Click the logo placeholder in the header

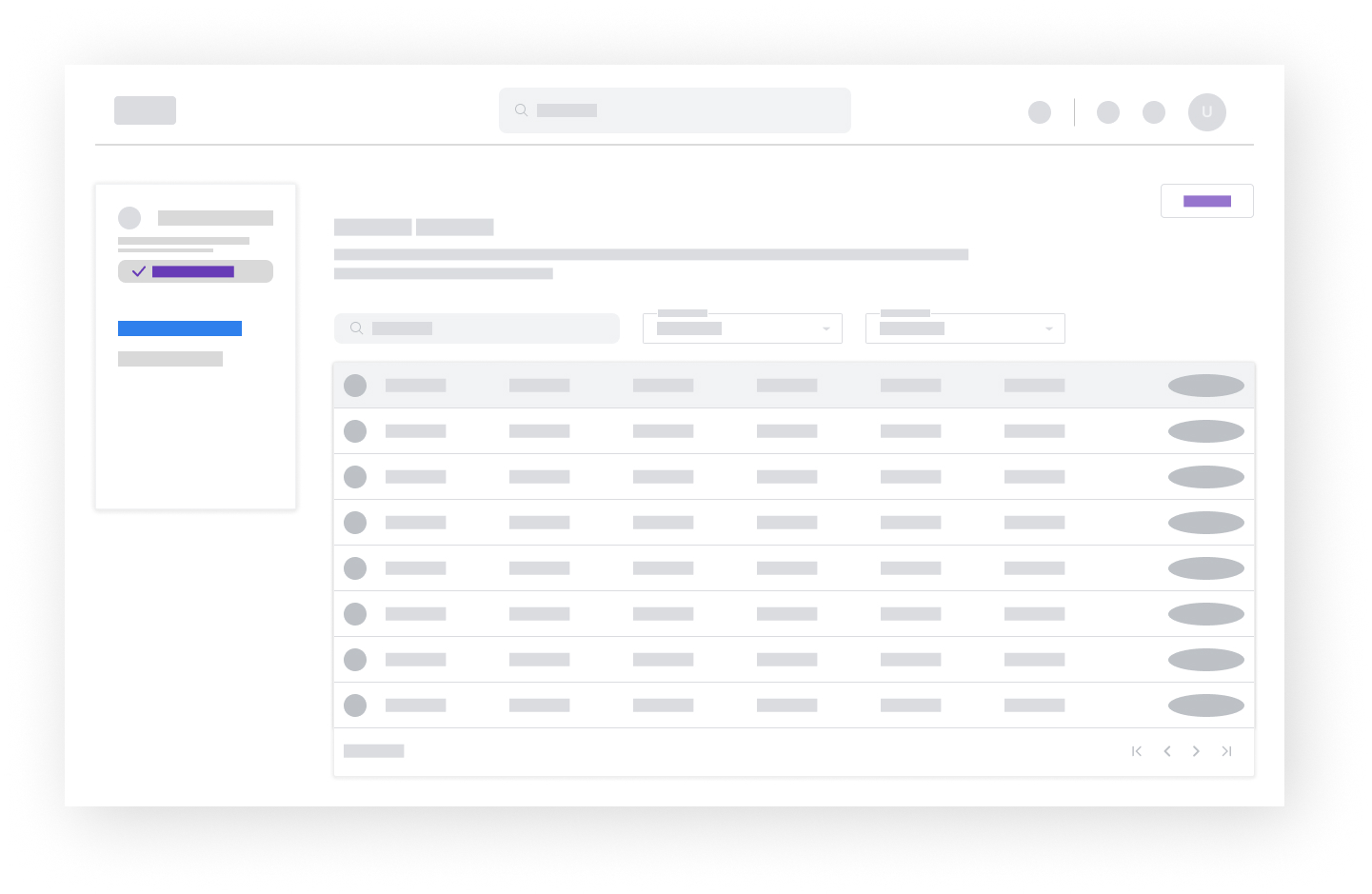[145, 110]
